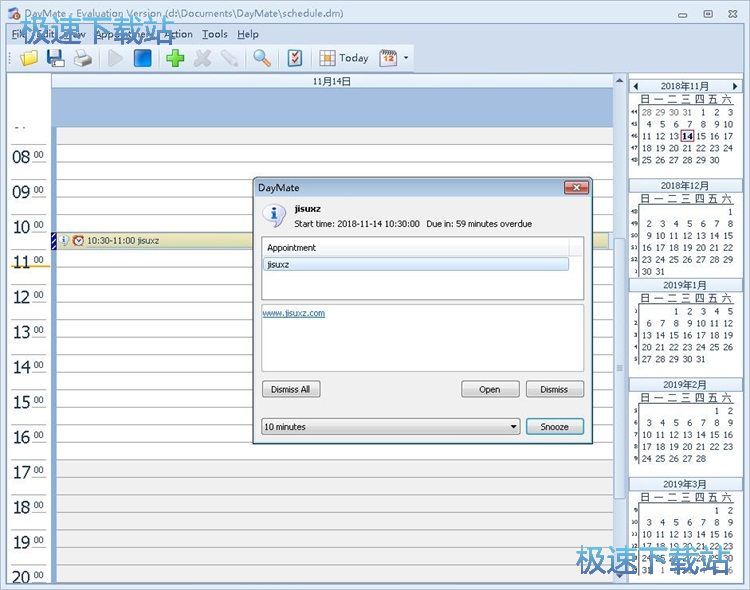Click the 11月14日 day column header
Viewport: 750px width, 590px height.
332,81
